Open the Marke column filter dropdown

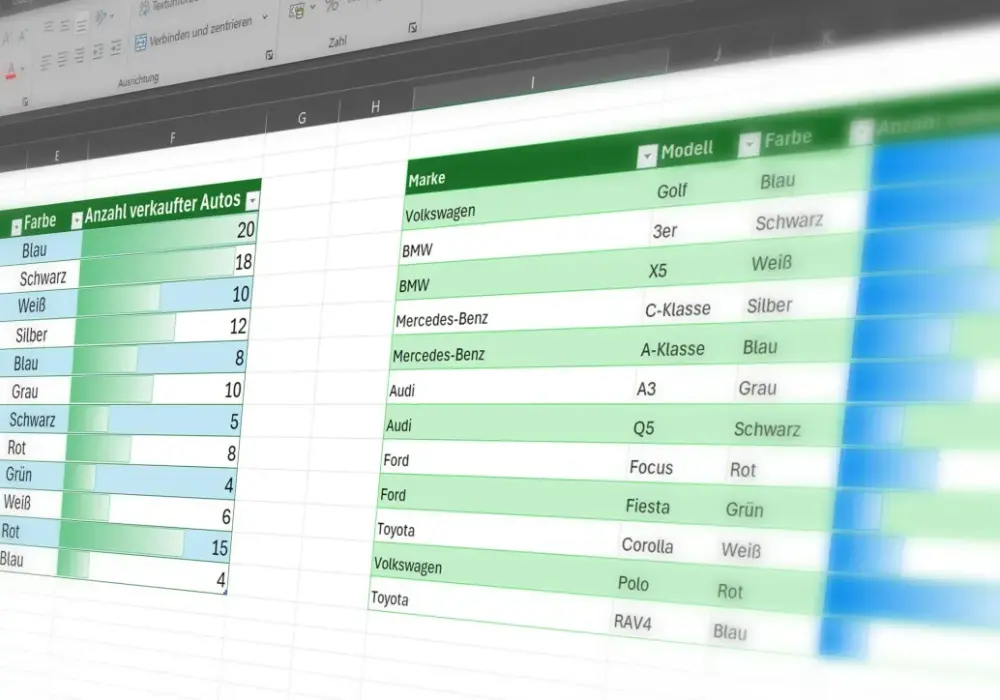tap(647, 156)
